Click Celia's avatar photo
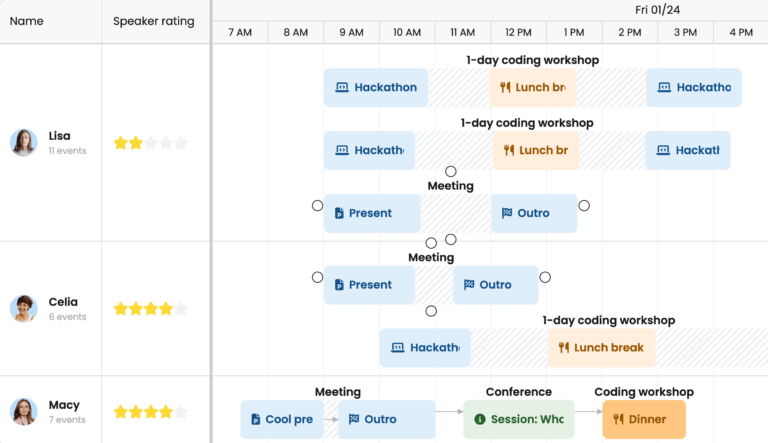 pyautogui.click(x=24, y=308)
